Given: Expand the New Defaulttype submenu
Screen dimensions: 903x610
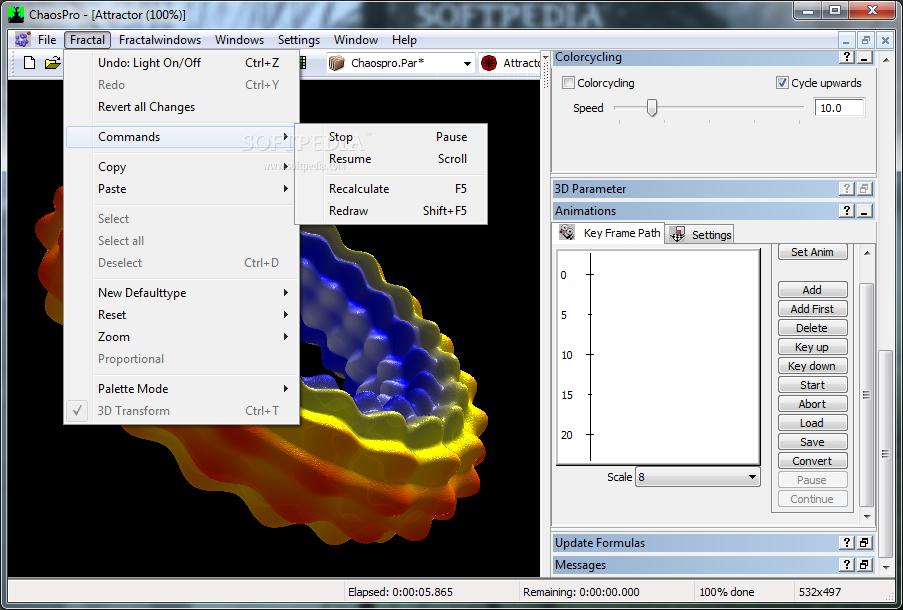Looking at the screenshot, I should pyautogui.click(x=181, y=293).
